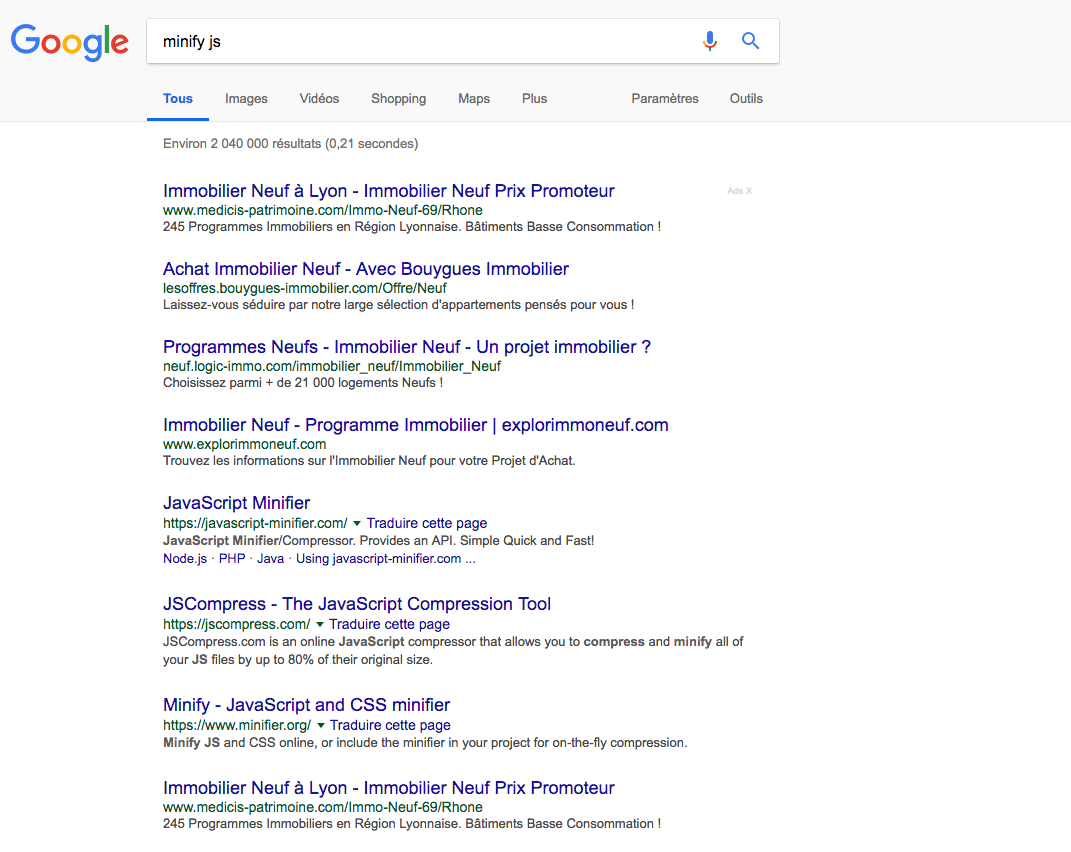Open explorimmoneuf.com Programme Immobilier link
Viewport: 1071px width, 852px height.
click(x=415, y=424)
